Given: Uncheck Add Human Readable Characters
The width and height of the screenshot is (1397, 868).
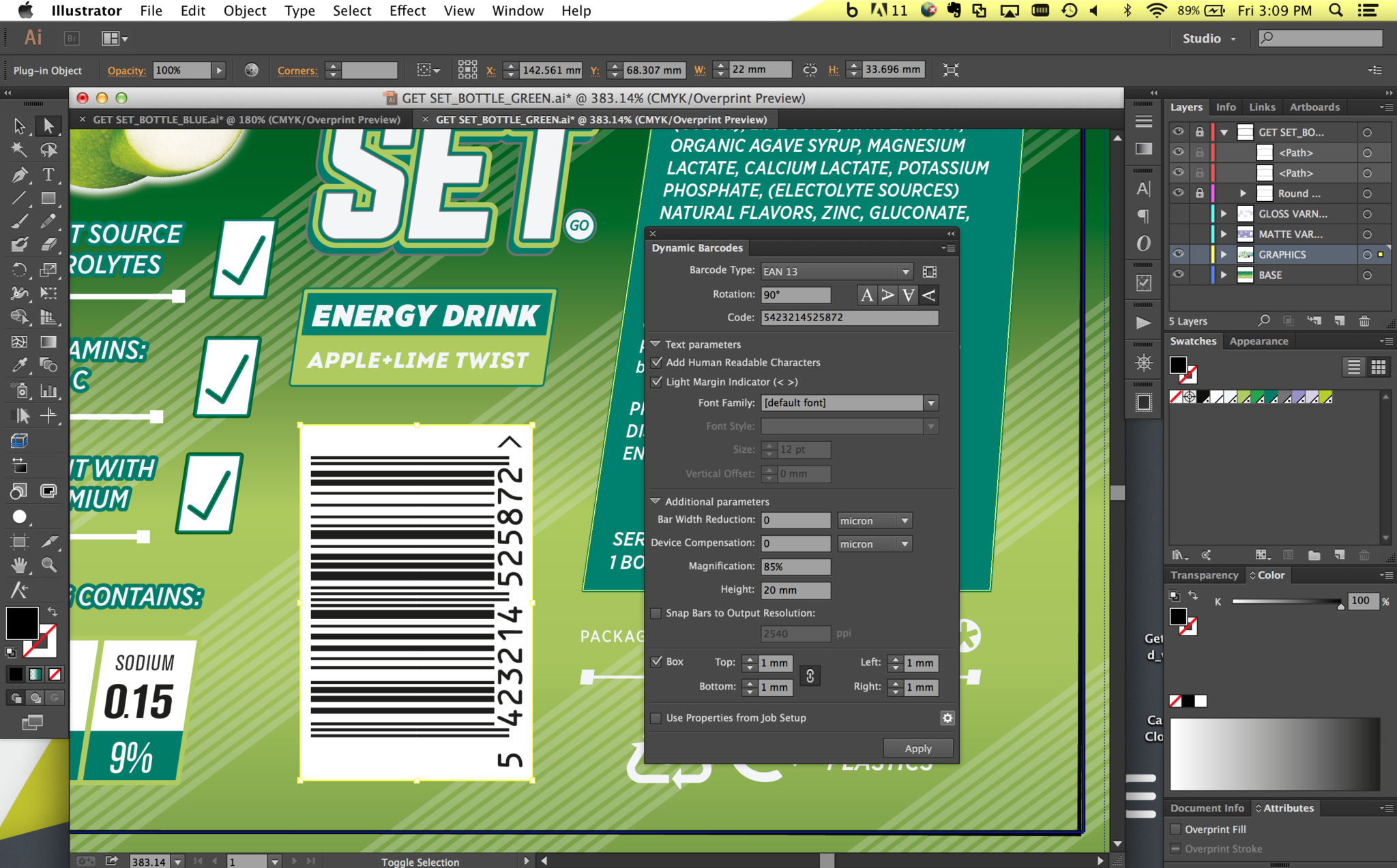Looking at the screenshot, I should point(656,363).
